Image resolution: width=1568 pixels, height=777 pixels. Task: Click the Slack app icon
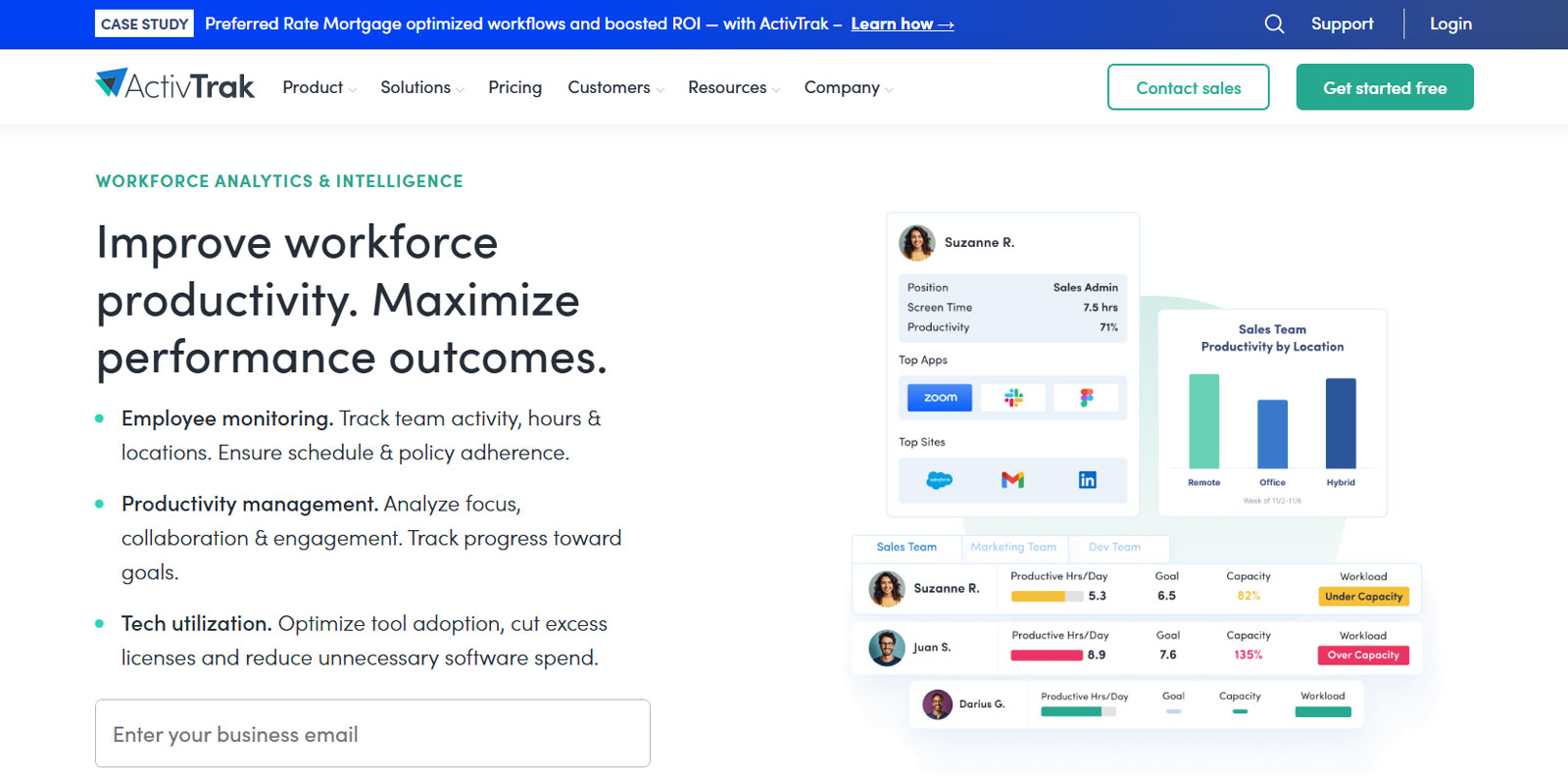[1013, 398]
